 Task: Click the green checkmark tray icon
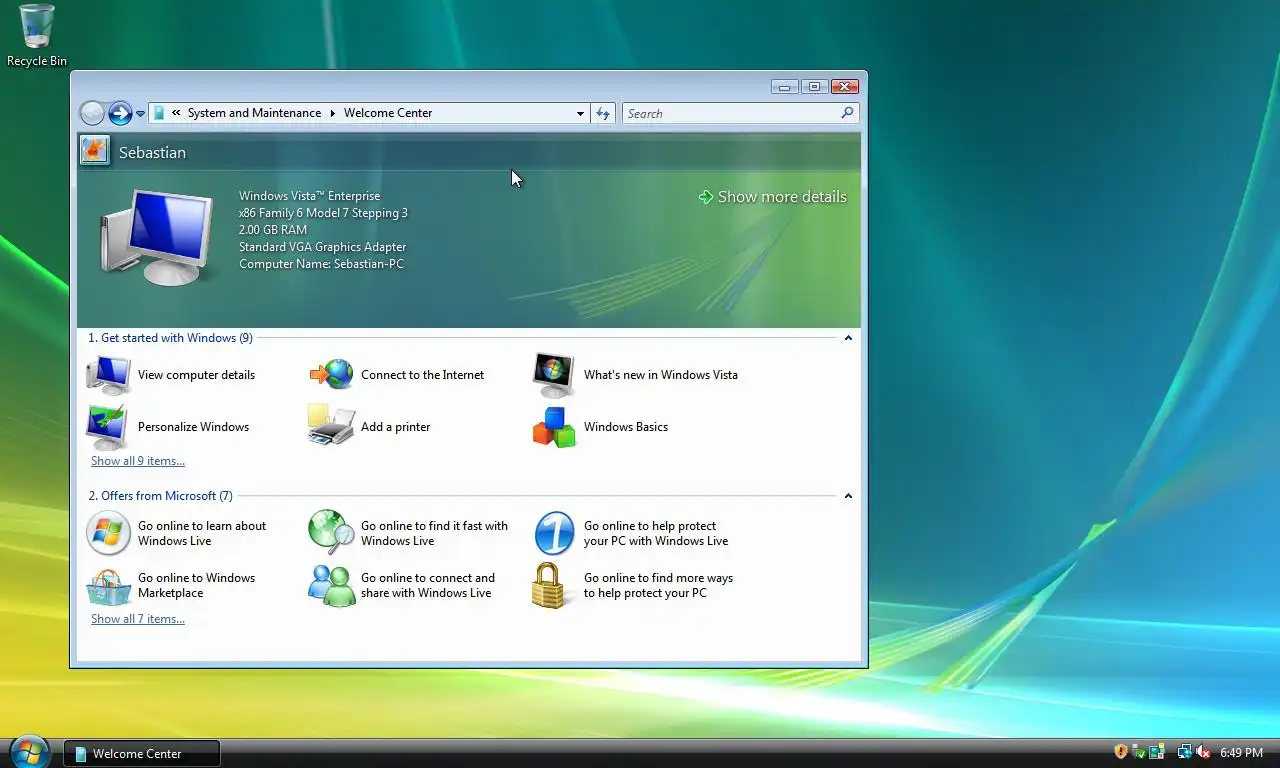[x=1139, y=752]
